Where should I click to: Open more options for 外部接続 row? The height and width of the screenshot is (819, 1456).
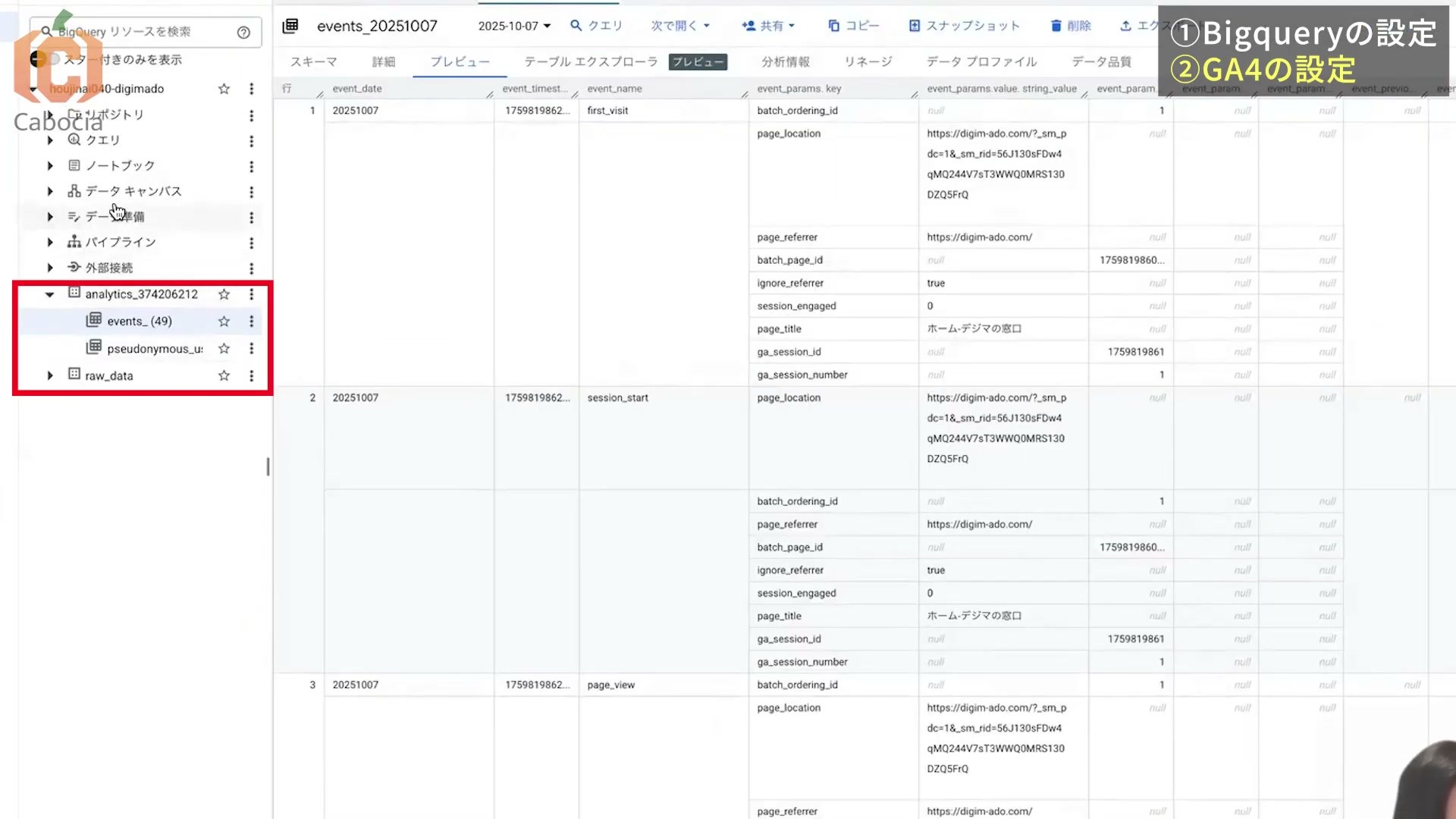(251, 268)
